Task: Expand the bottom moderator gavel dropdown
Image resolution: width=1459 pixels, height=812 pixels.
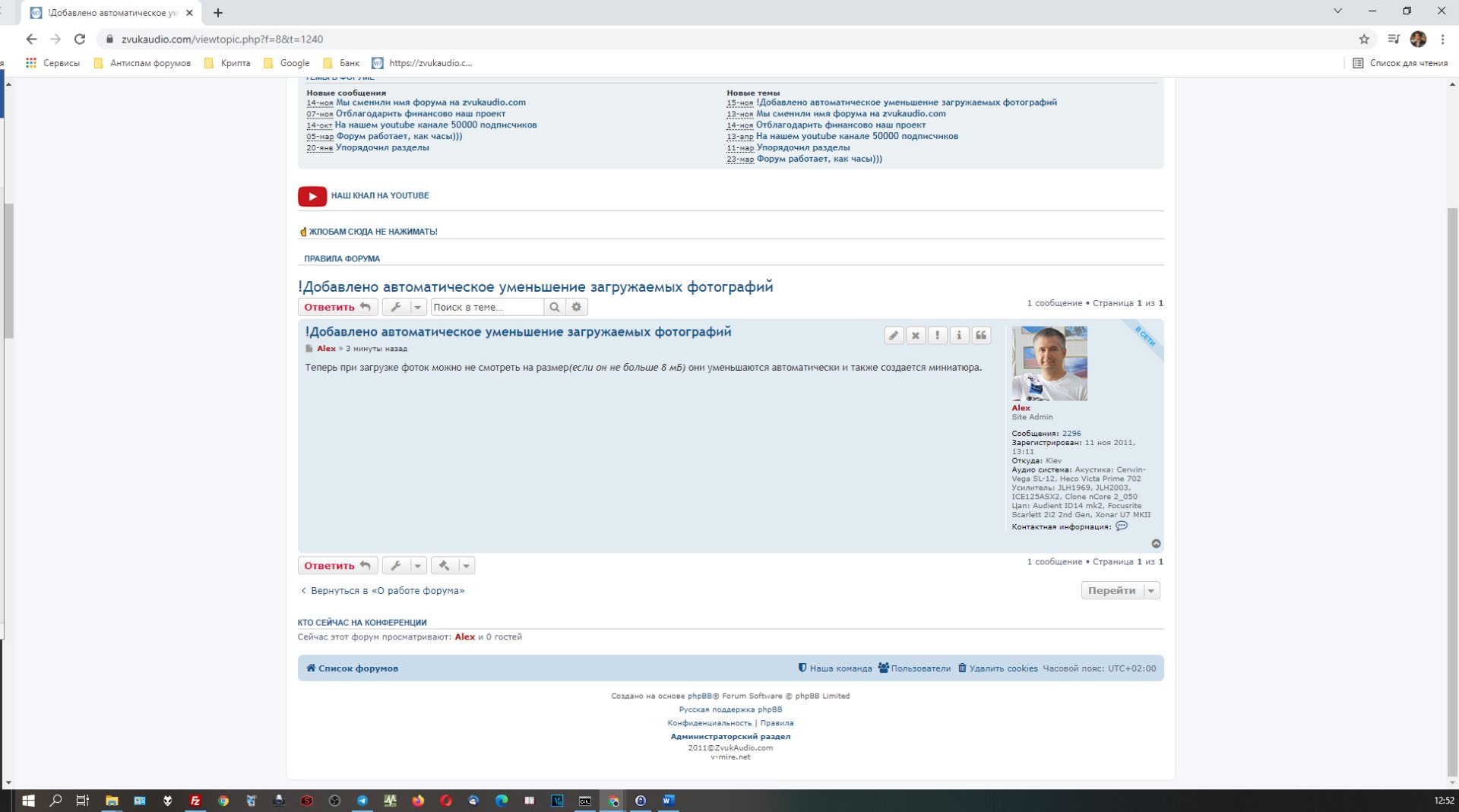Action: [x=453, y=566]
